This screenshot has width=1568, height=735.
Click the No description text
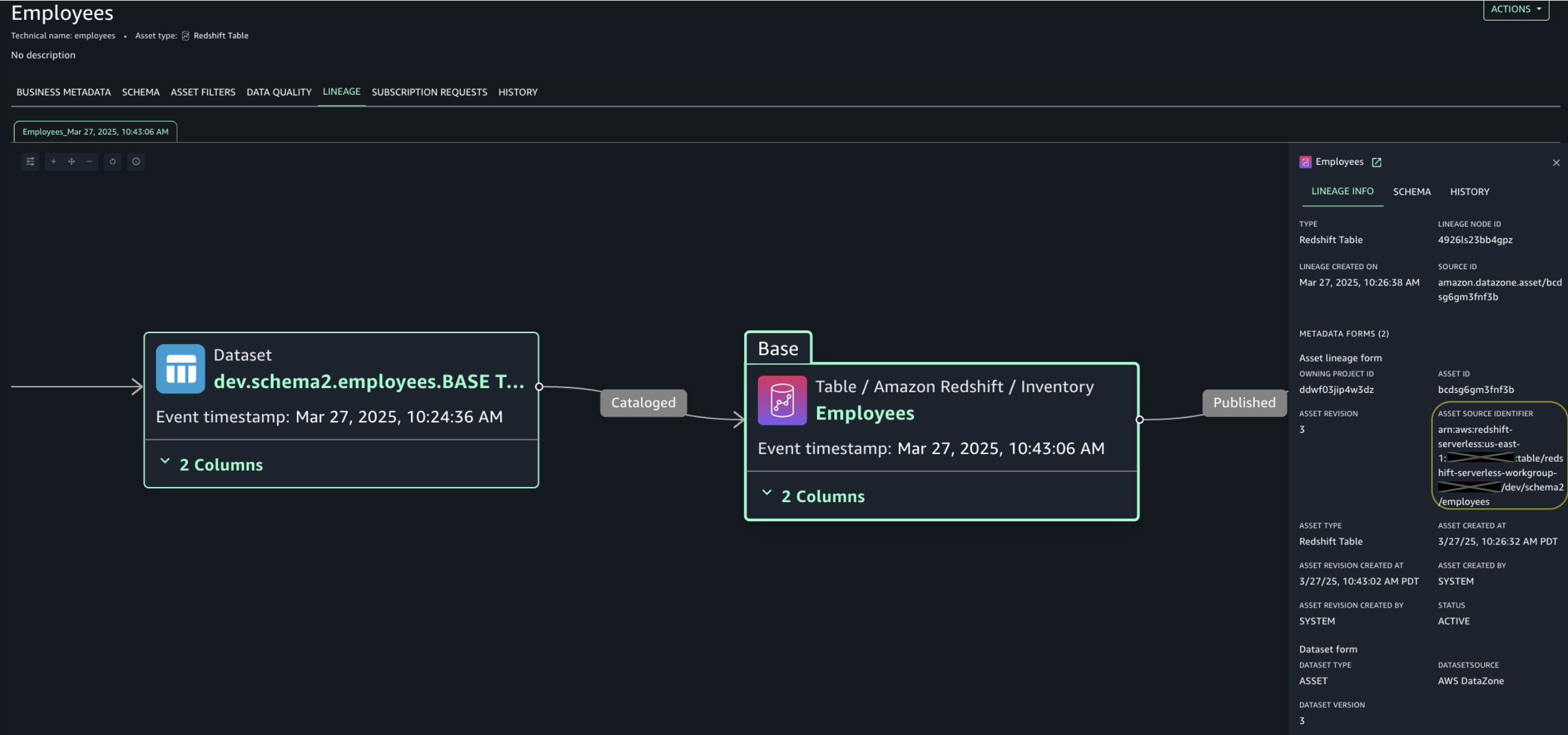click(43, 56)
